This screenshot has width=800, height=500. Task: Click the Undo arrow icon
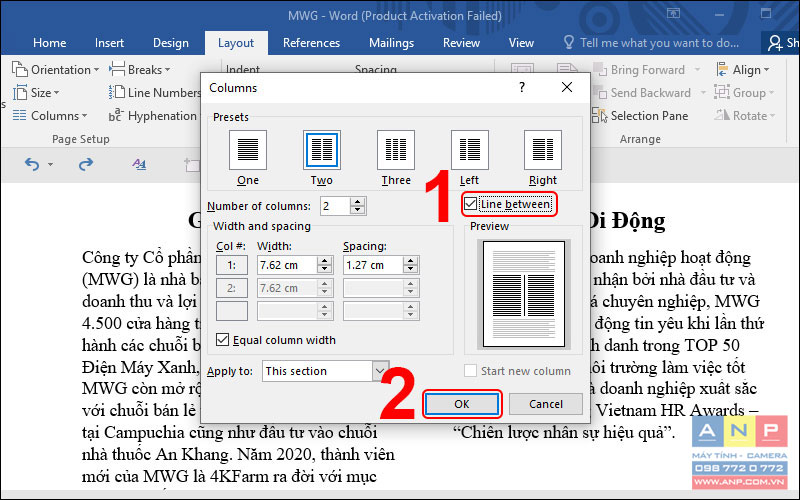(x=32, y=164)
